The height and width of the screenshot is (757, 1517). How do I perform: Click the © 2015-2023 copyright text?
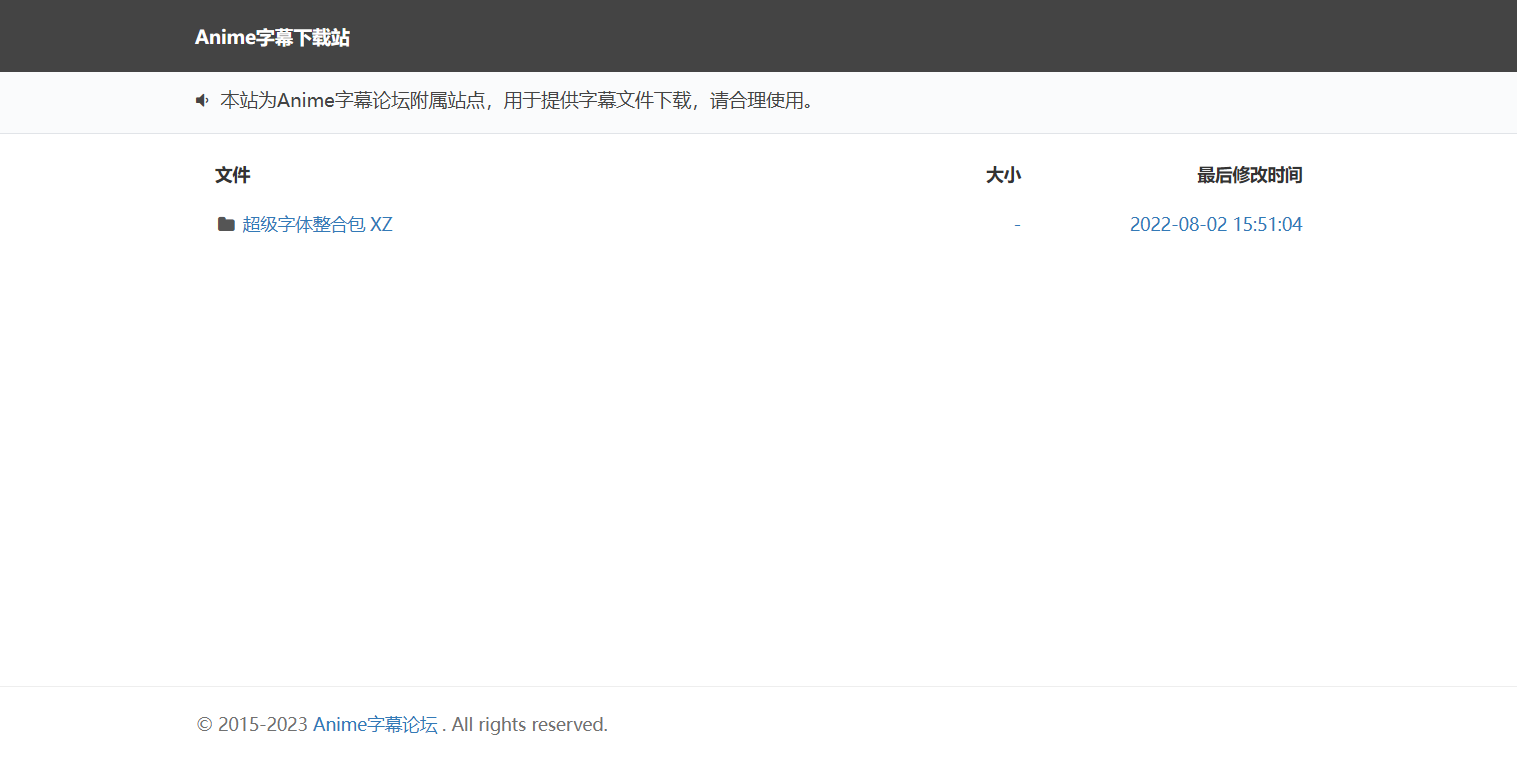pos(252,725)
